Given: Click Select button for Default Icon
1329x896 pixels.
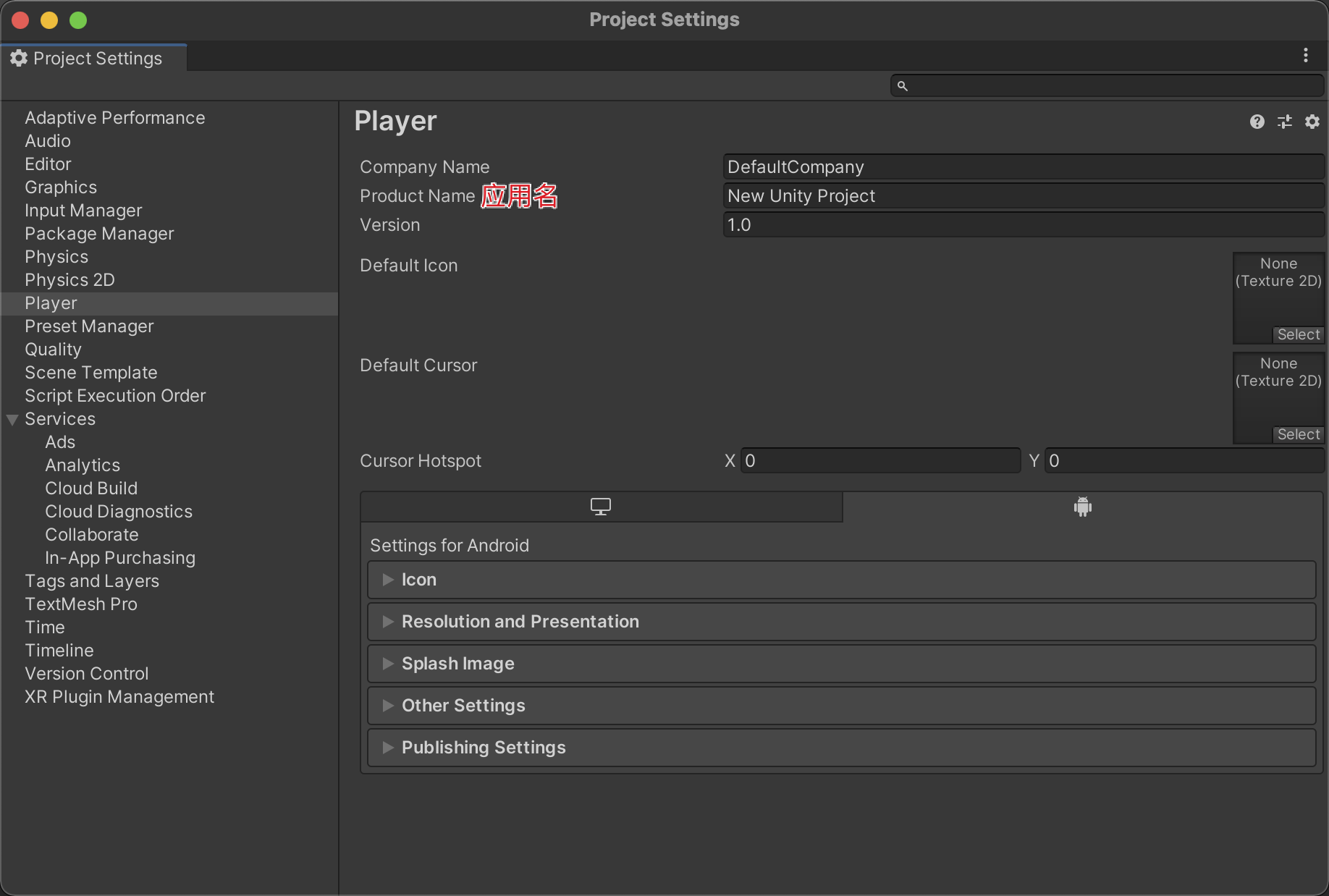Looking at the screenshot, I should pyautogui.click(x=1299, y=334).
